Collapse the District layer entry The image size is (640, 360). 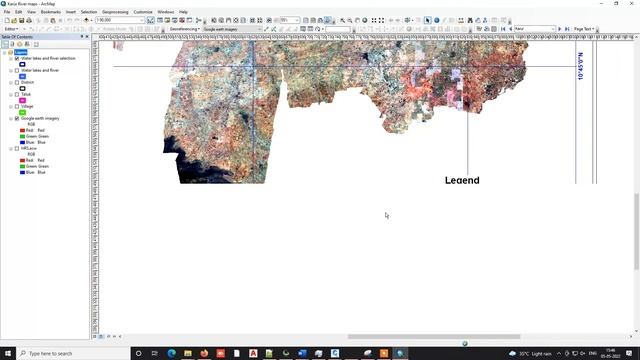pyautogui.click(x=11, y=82)
